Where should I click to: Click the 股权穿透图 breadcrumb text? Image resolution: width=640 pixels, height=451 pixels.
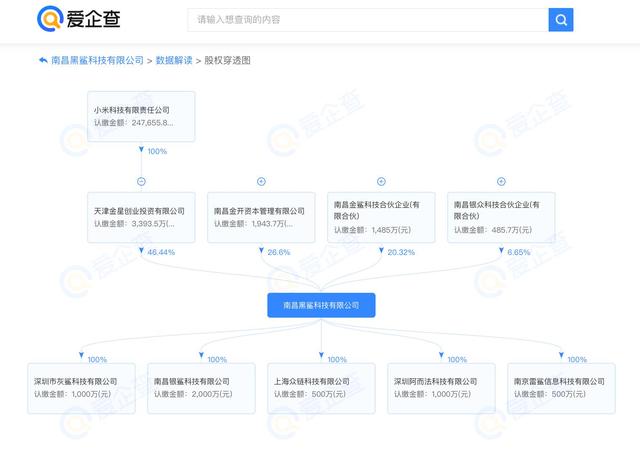point(227,60)
